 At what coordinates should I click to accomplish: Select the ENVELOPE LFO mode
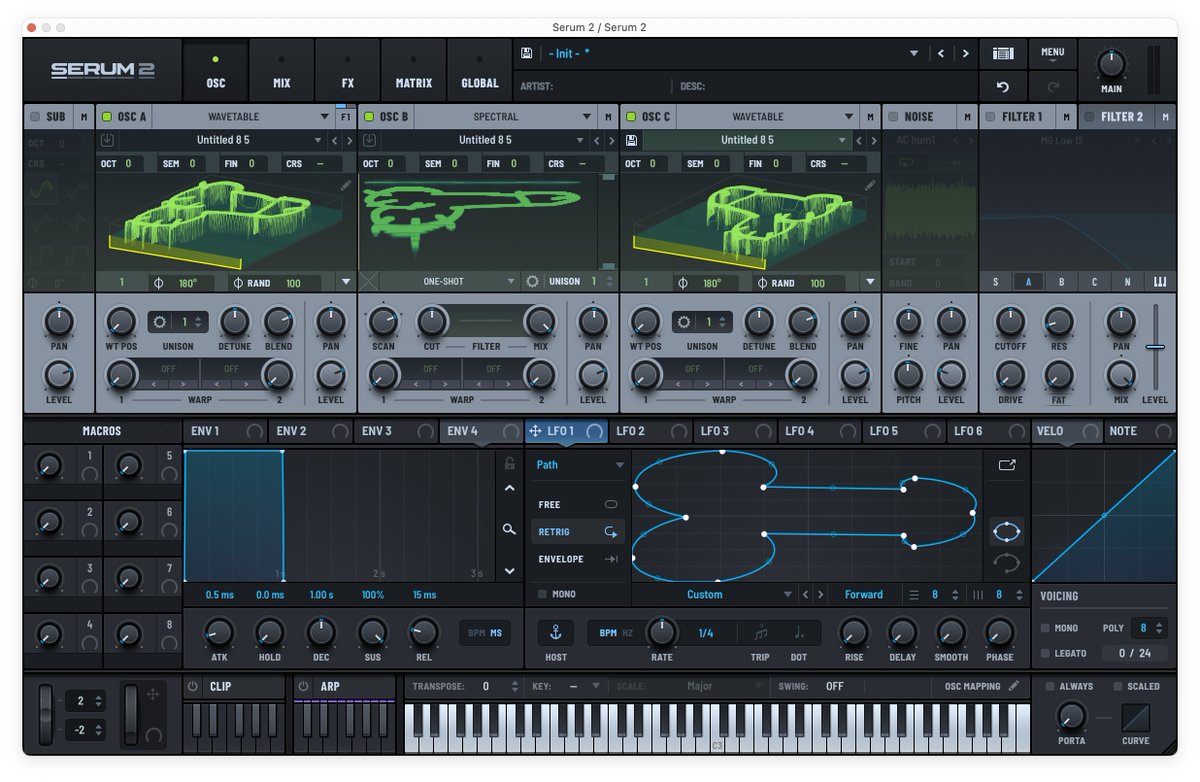pyautogui.click(x=578, y=559)
